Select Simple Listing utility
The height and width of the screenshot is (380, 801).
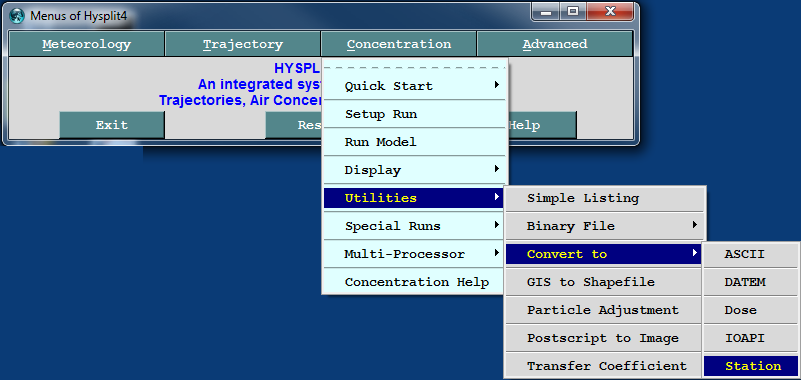coord(605,198)
